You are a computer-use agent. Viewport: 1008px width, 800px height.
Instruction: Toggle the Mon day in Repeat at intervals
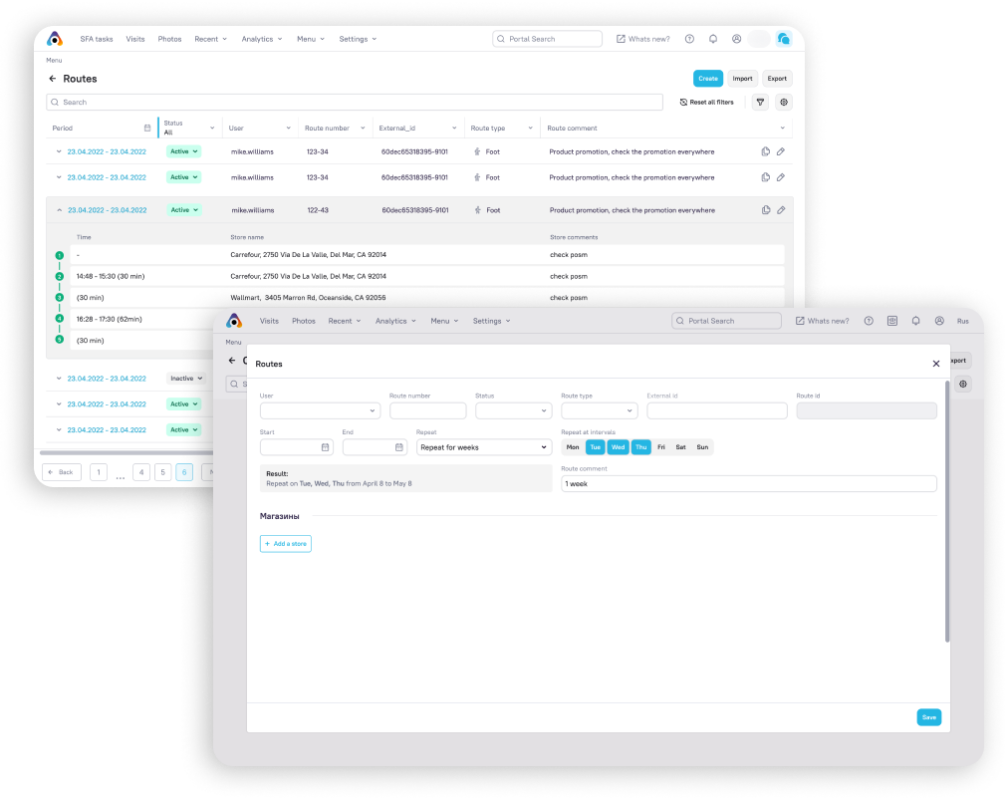coord(573,447)
